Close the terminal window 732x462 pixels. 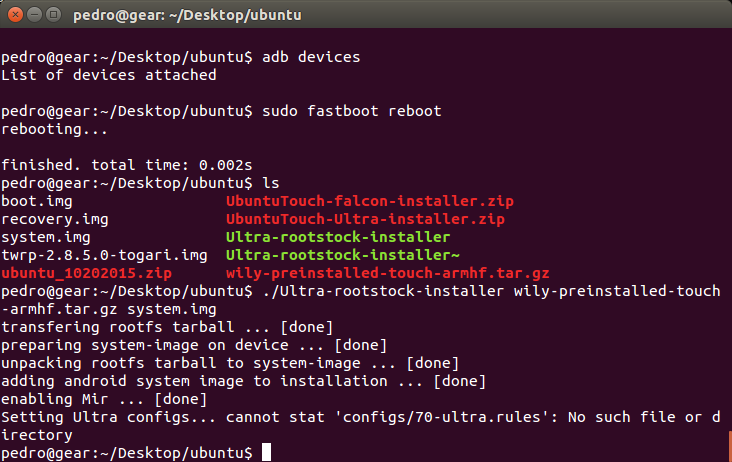[14, 15]
